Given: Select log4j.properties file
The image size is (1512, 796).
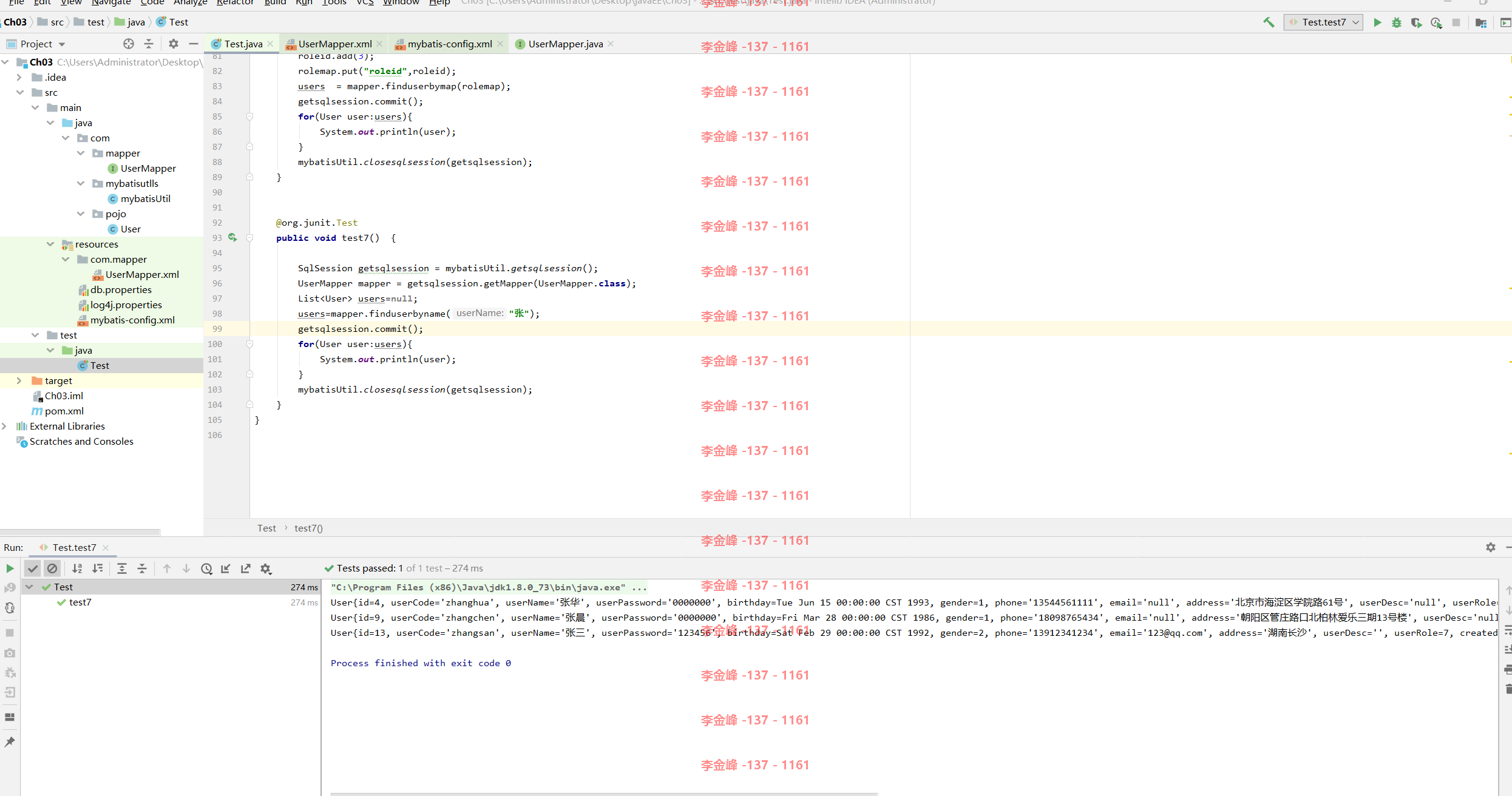Looking at the screenshot, I should [126, 305].
